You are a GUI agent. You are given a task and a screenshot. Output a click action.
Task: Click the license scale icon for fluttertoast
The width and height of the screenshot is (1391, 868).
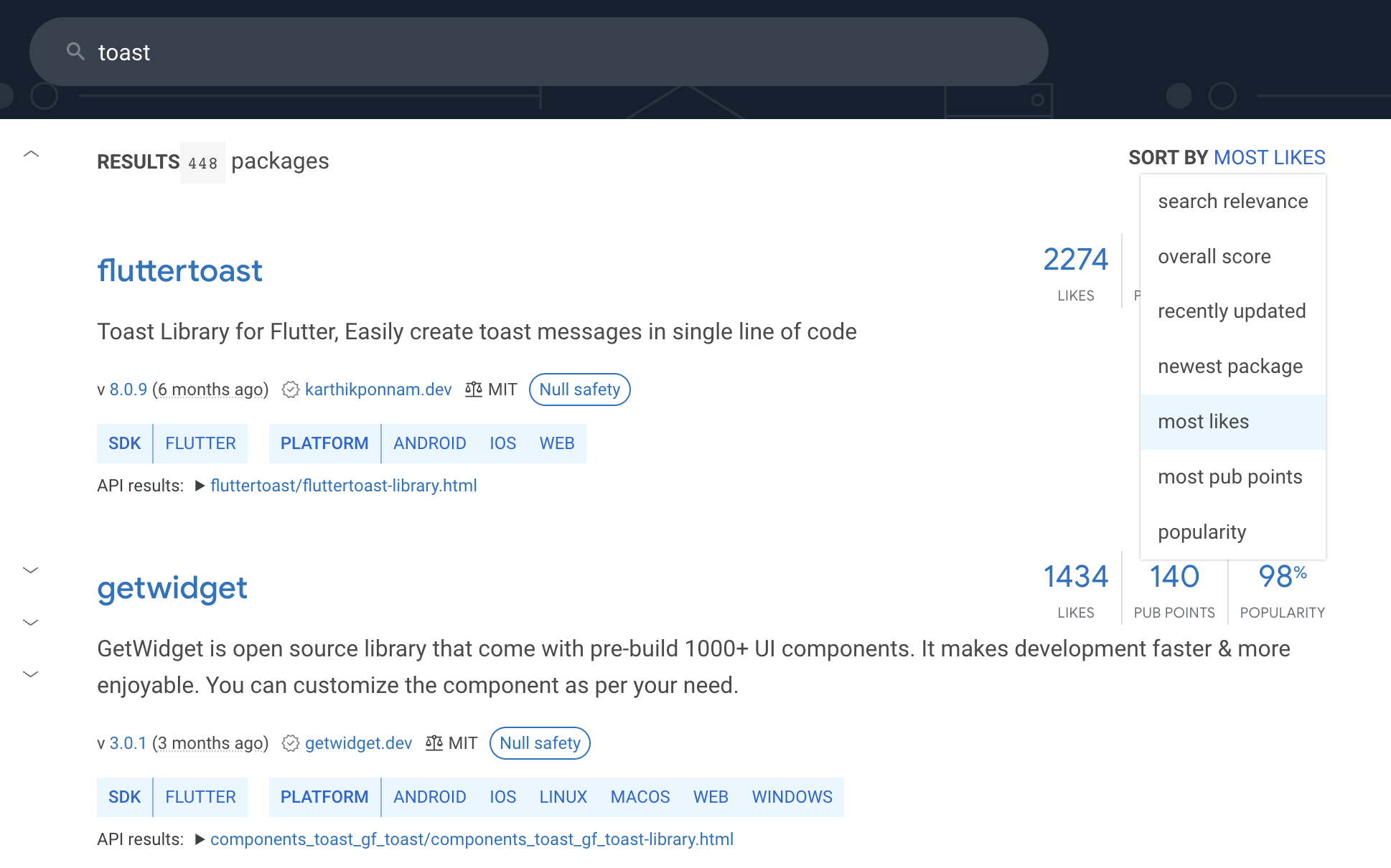pyautogui.click(x=473, y=390)
